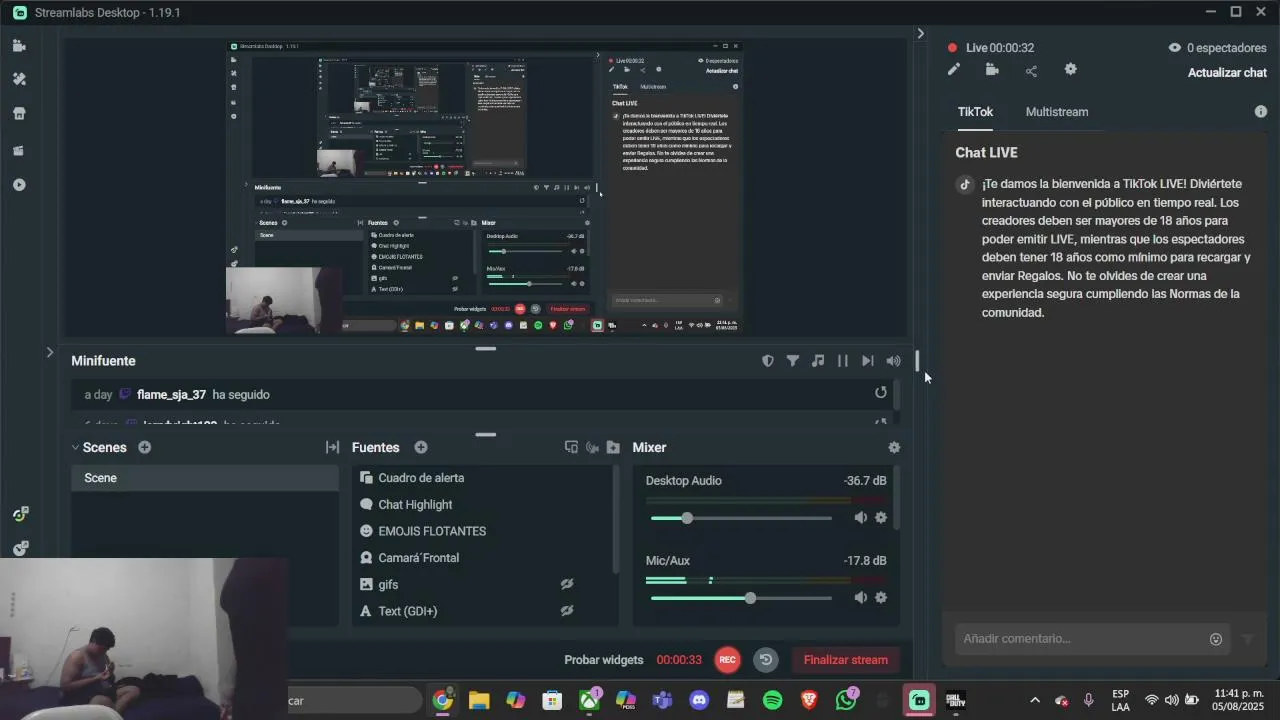The image size is (1280, 720).
Task: Pause the Minifuente alert queue
Action: [843, 361]
